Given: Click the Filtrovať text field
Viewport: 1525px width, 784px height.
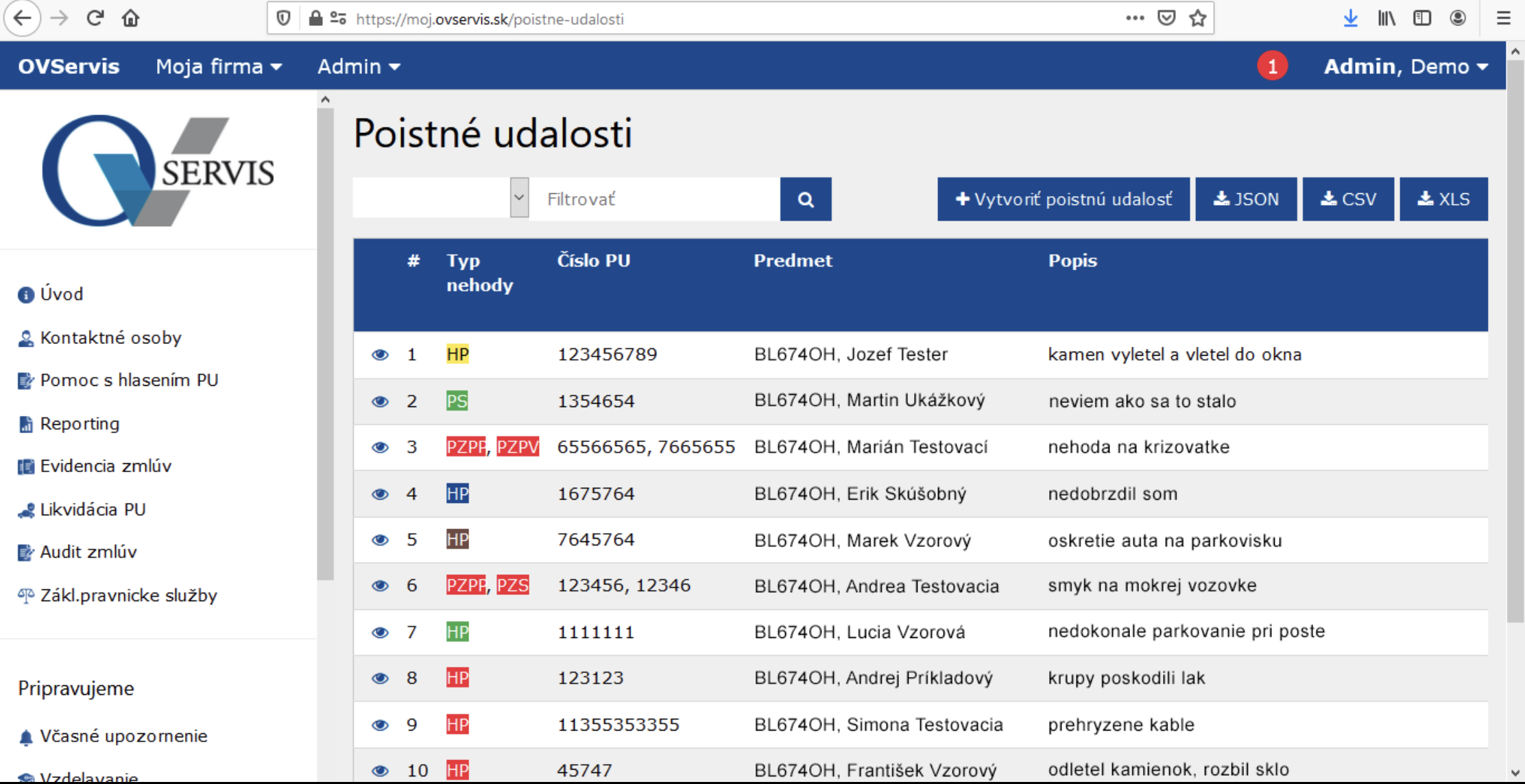Looking at the screenshot, I should pyautogui.click(x=655, y=199).
